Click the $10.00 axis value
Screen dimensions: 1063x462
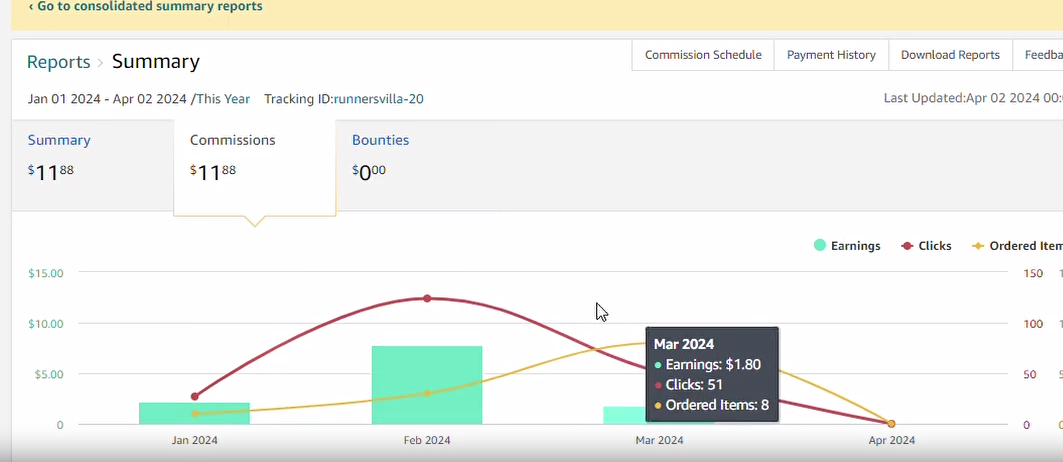46,324
